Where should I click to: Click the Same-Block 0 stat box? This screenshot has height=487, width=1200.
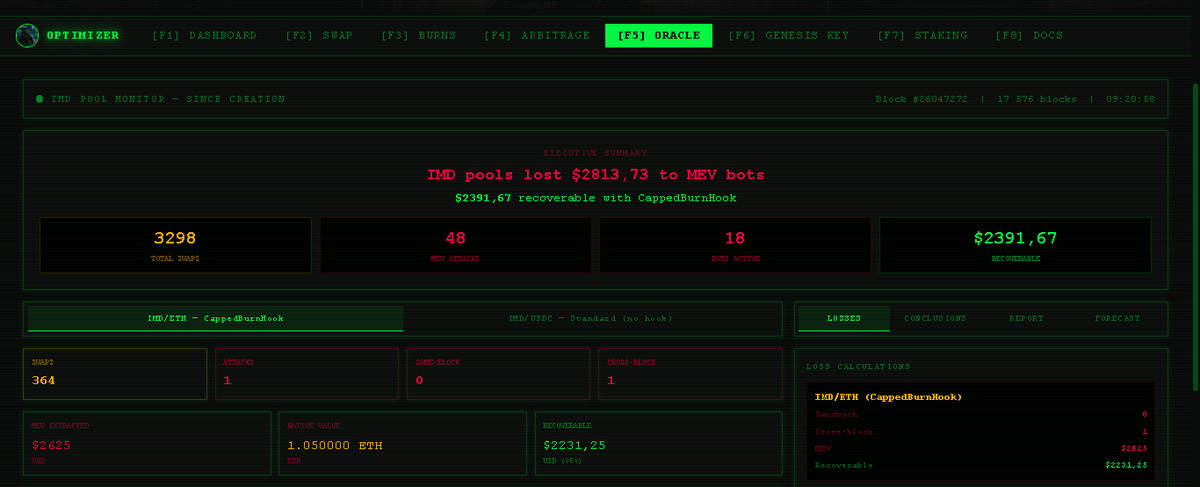click(498, 374)
